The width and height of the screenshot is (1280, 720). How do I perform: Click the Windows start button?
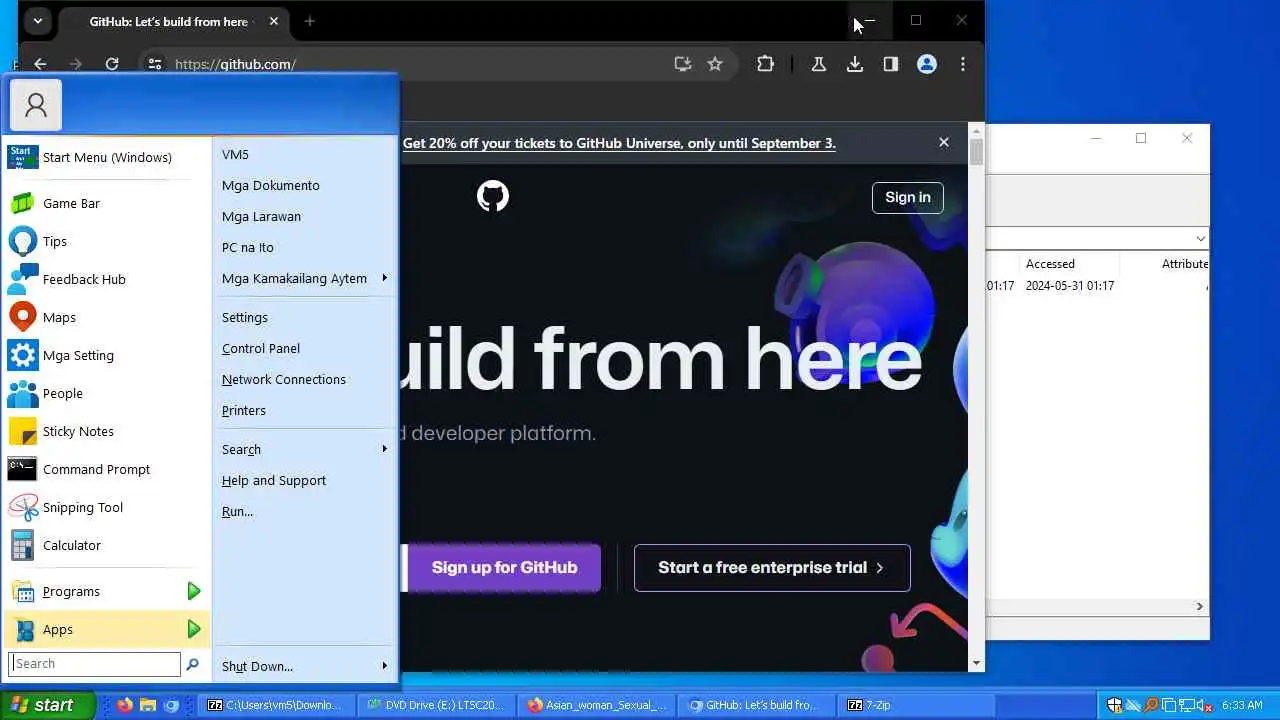pyautogui.click(x=47, y=705)
